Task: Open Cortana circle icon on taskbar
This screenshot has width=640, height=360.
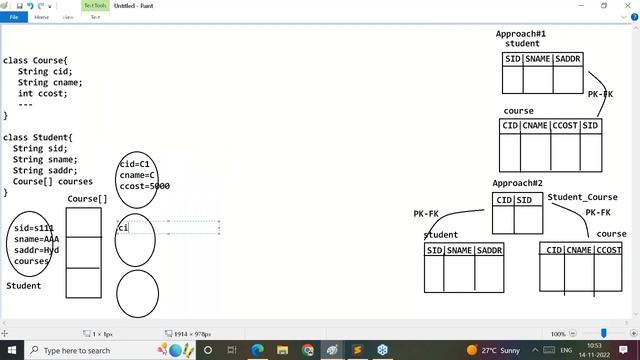Action: coord(208,350)
